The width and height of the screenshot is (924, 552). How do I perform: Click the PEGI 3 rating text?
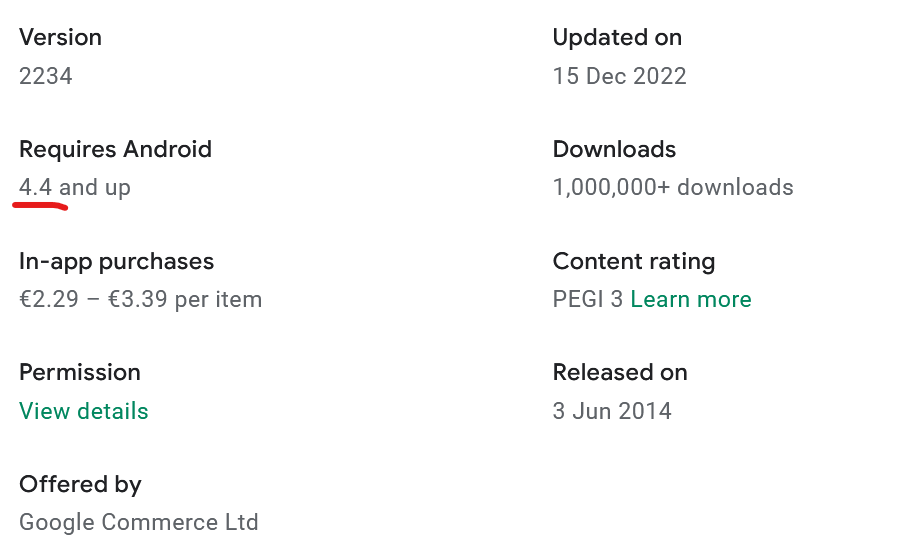588,299
